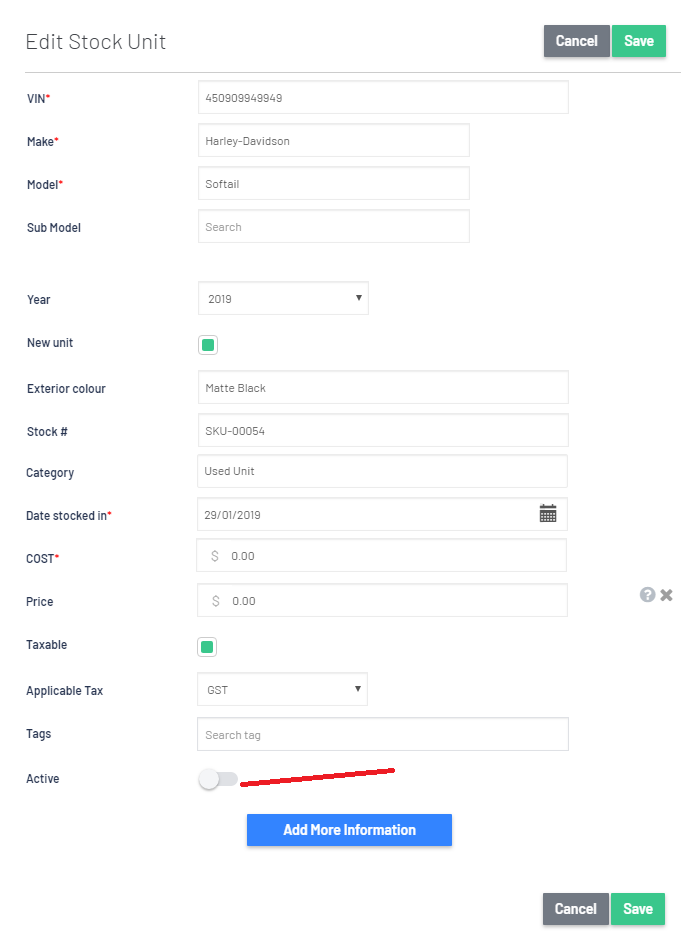
Task: Toggle the Taxable checkbox
Action: pyautogui.click(x=207, y=647)
